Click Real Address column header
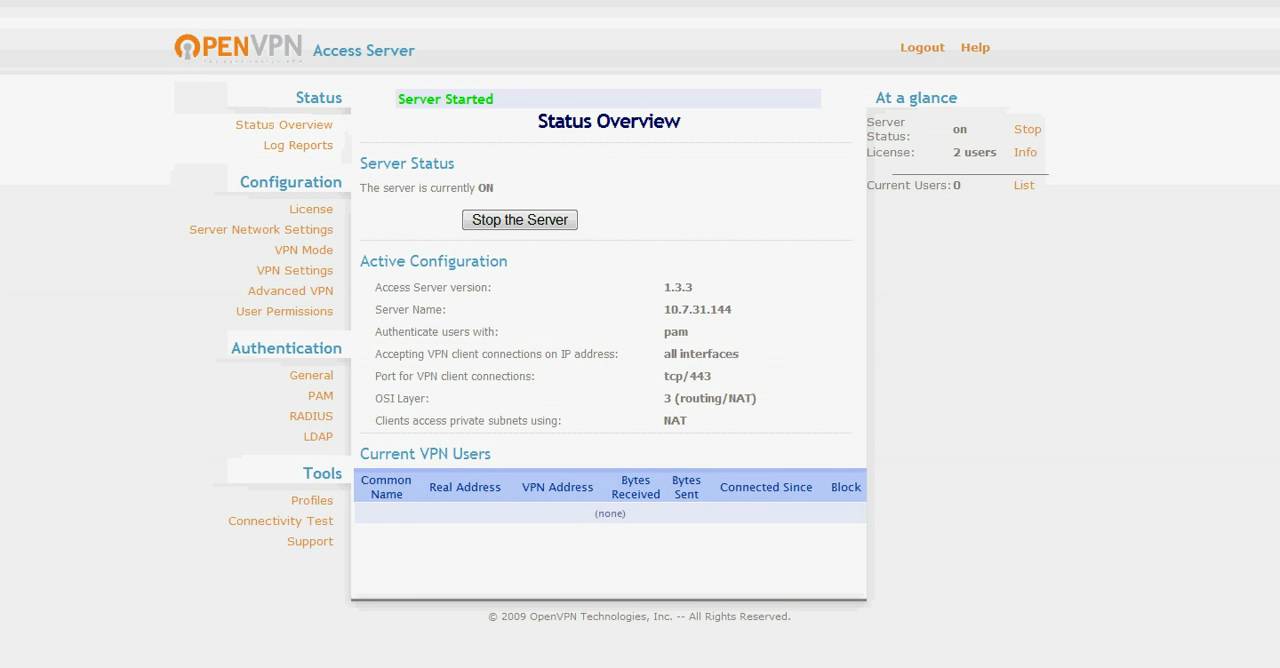 click(x=465, y=487)
